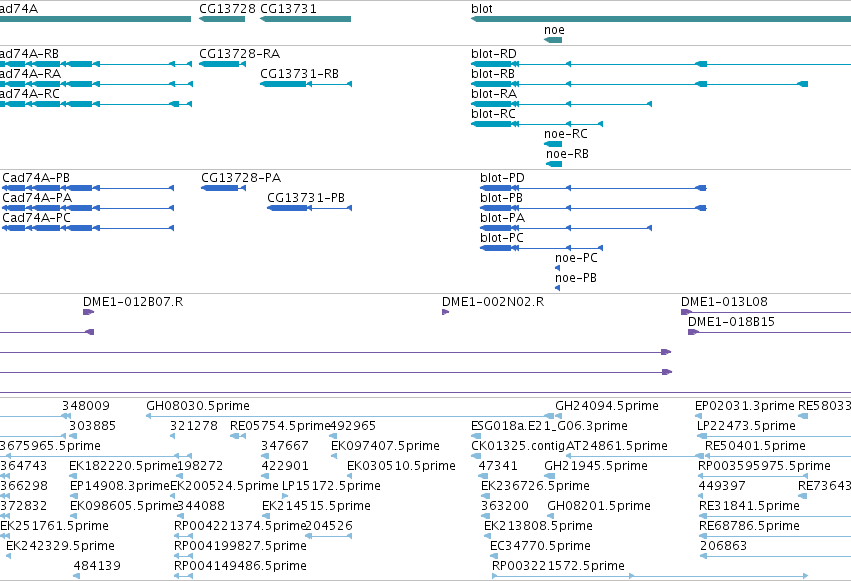Select the CG13728-RA transcript
Viewport: 851px width, 581px height.
223,64
